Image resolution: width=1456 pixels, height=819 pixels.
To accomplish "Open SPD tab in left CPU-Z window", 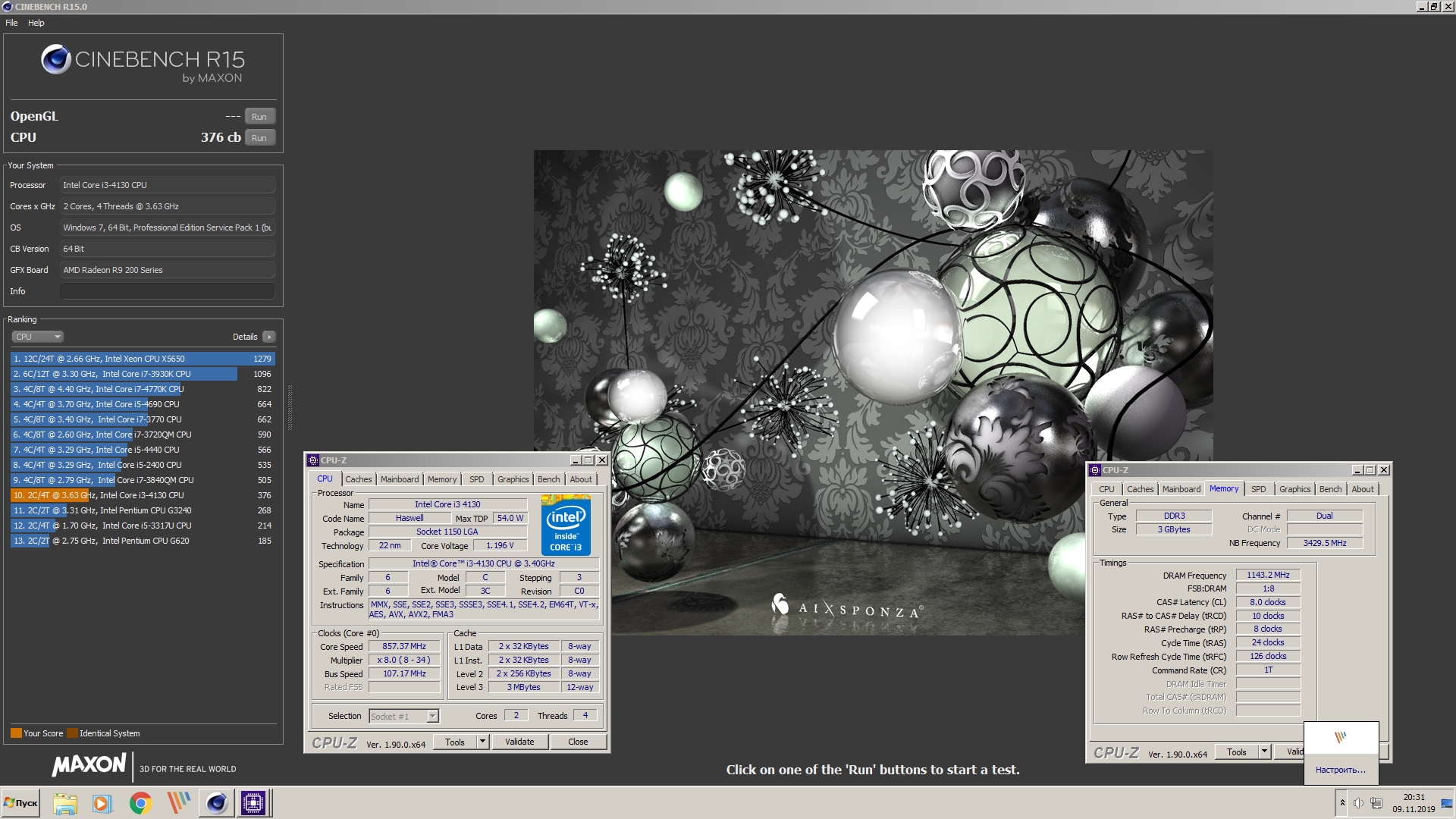I will click(x=476, y=479).
